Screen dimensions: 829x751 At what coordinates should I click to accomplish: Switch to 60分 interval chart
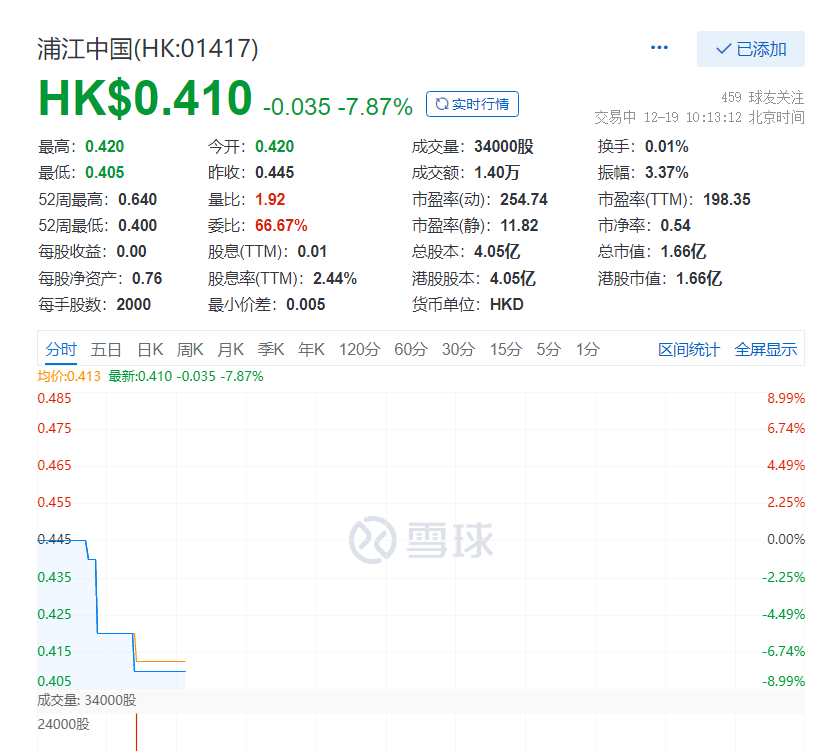tap(410, 349)
